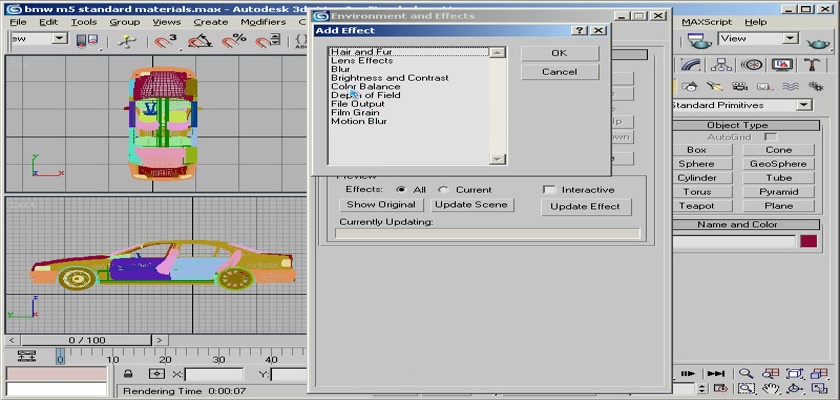The width and height of the screenshot is (840, 400).
Task: Click the Show Original button
Action: [381, 205]
